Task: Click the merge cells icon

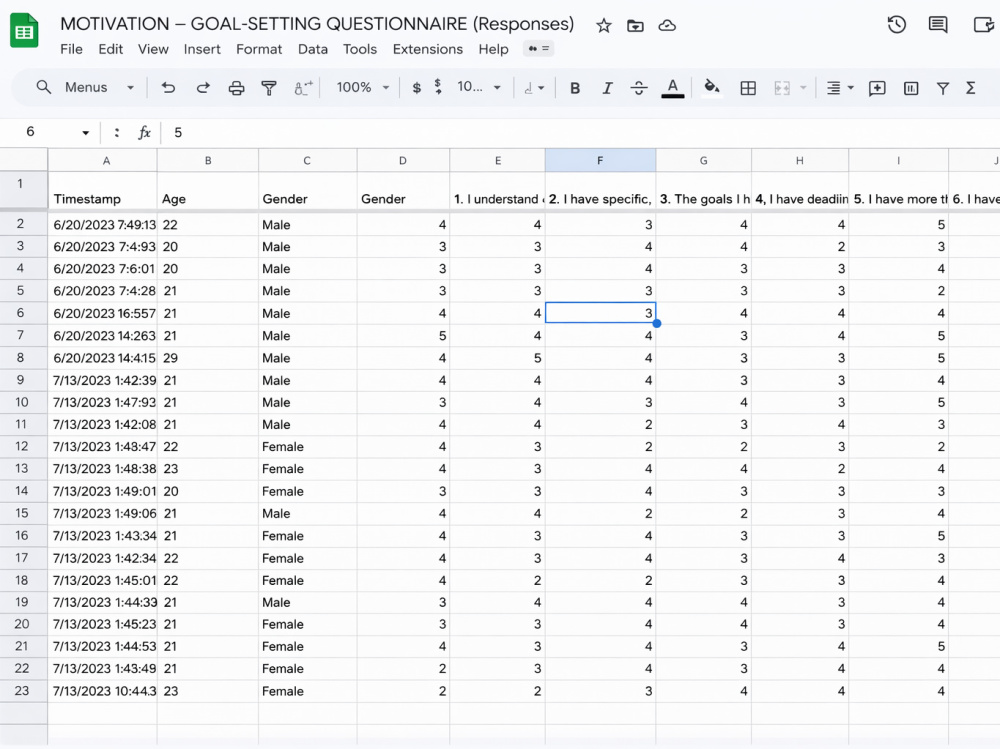Action: point(782,88)
